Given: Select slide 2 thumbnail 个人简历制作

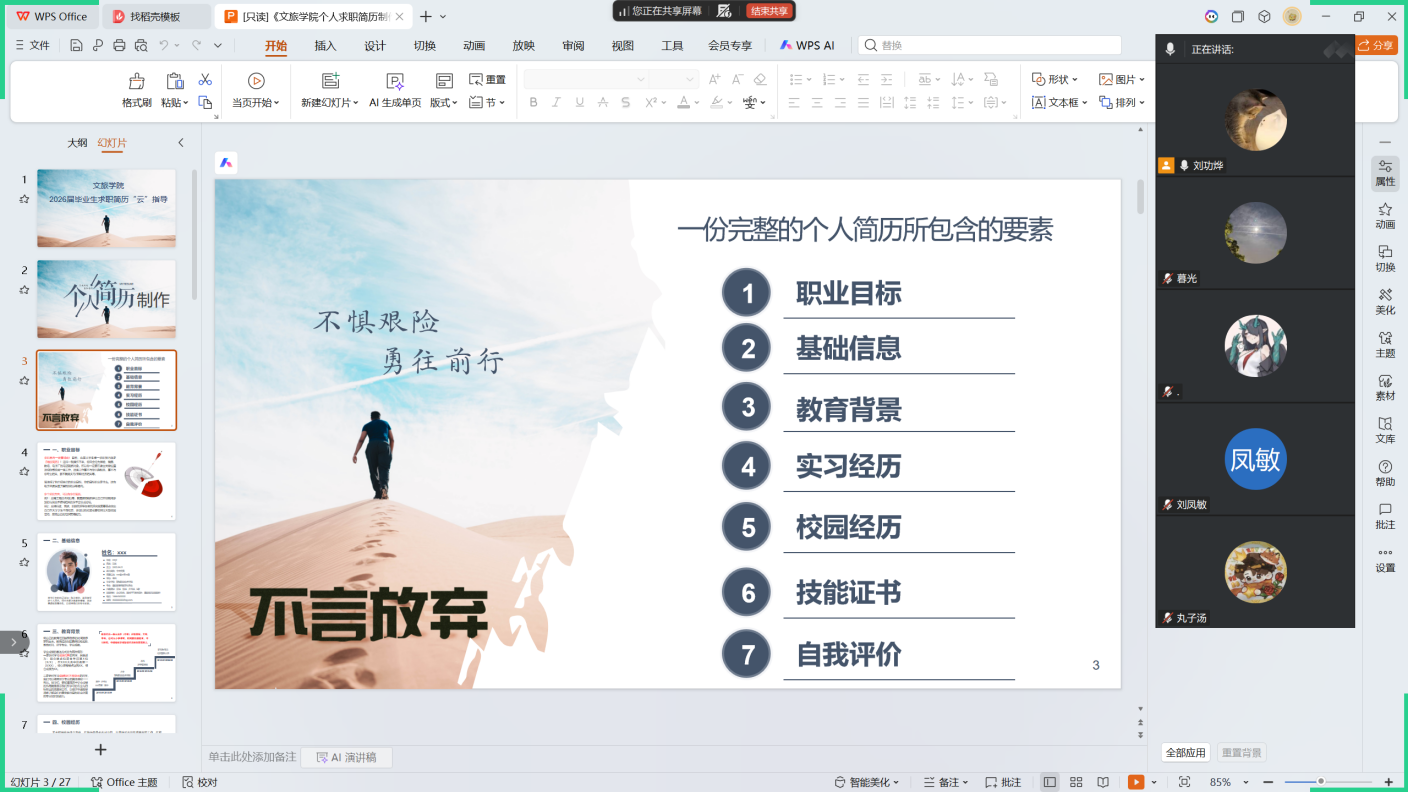Looking at the screenshot, I should pos(106,299).
